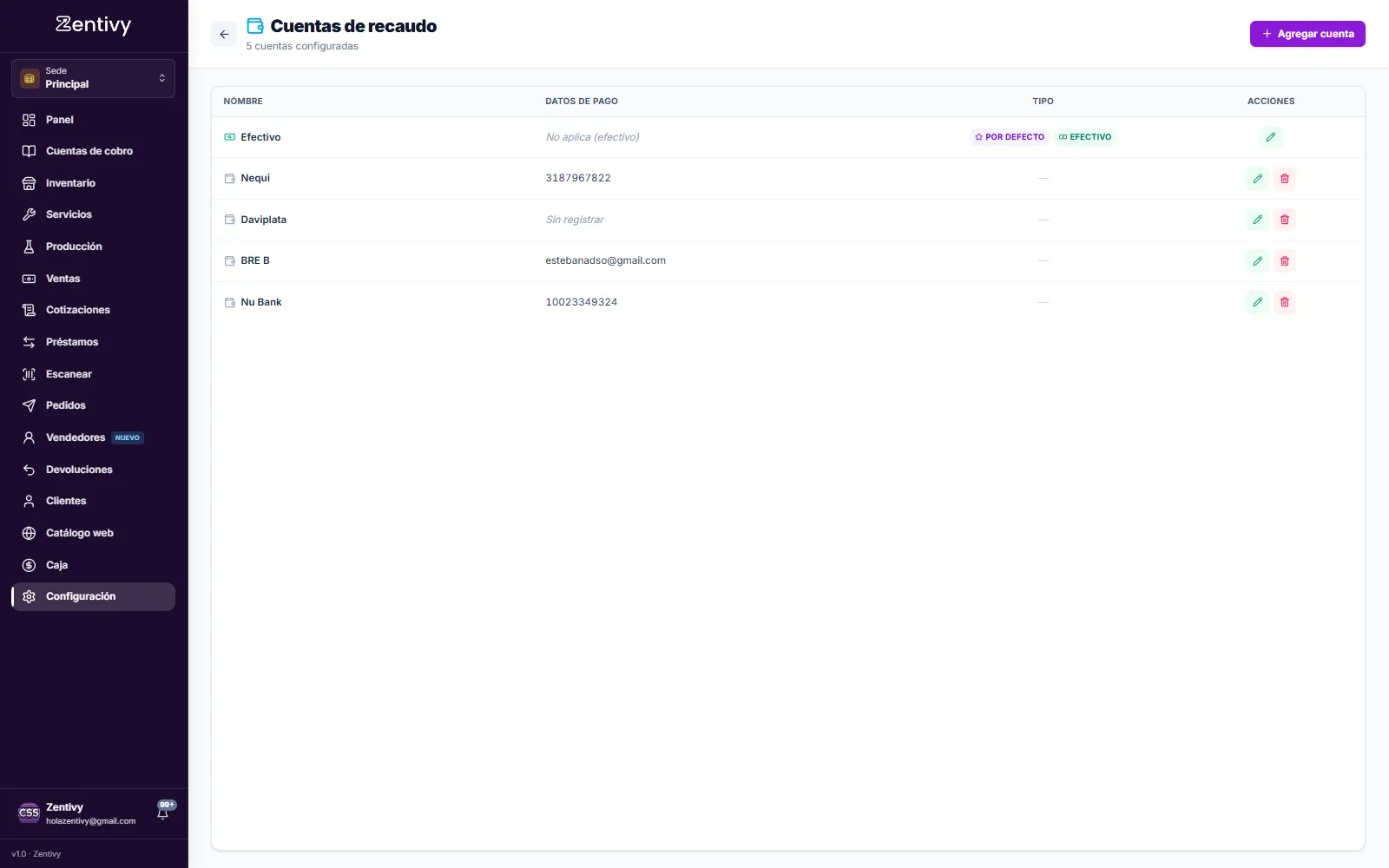Viewport: 1389px width, 868px height.
Task: Click Sin registrar in Daviplata row
Action: coord(575,220)
